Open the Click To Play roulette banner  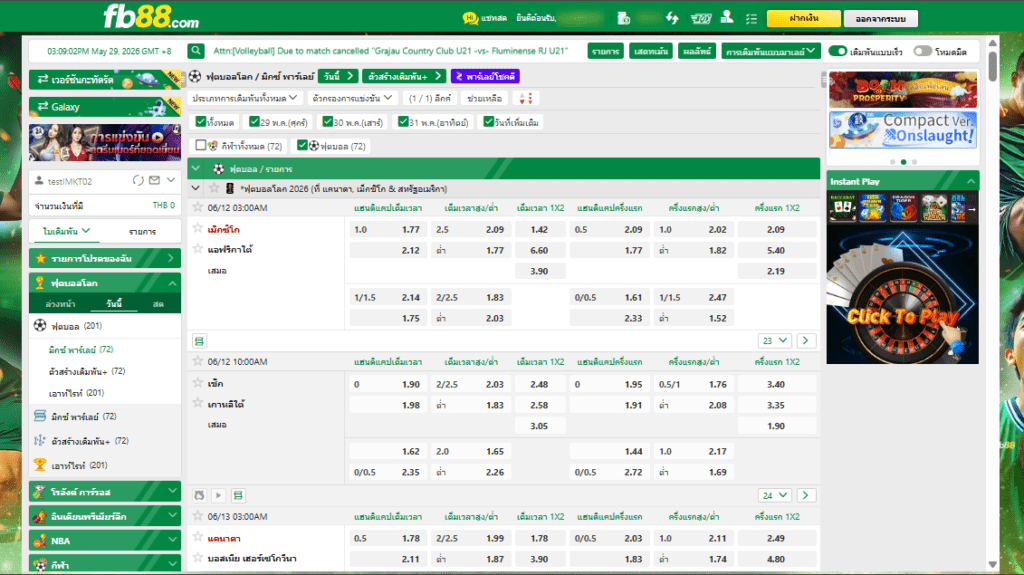(903, 294)
